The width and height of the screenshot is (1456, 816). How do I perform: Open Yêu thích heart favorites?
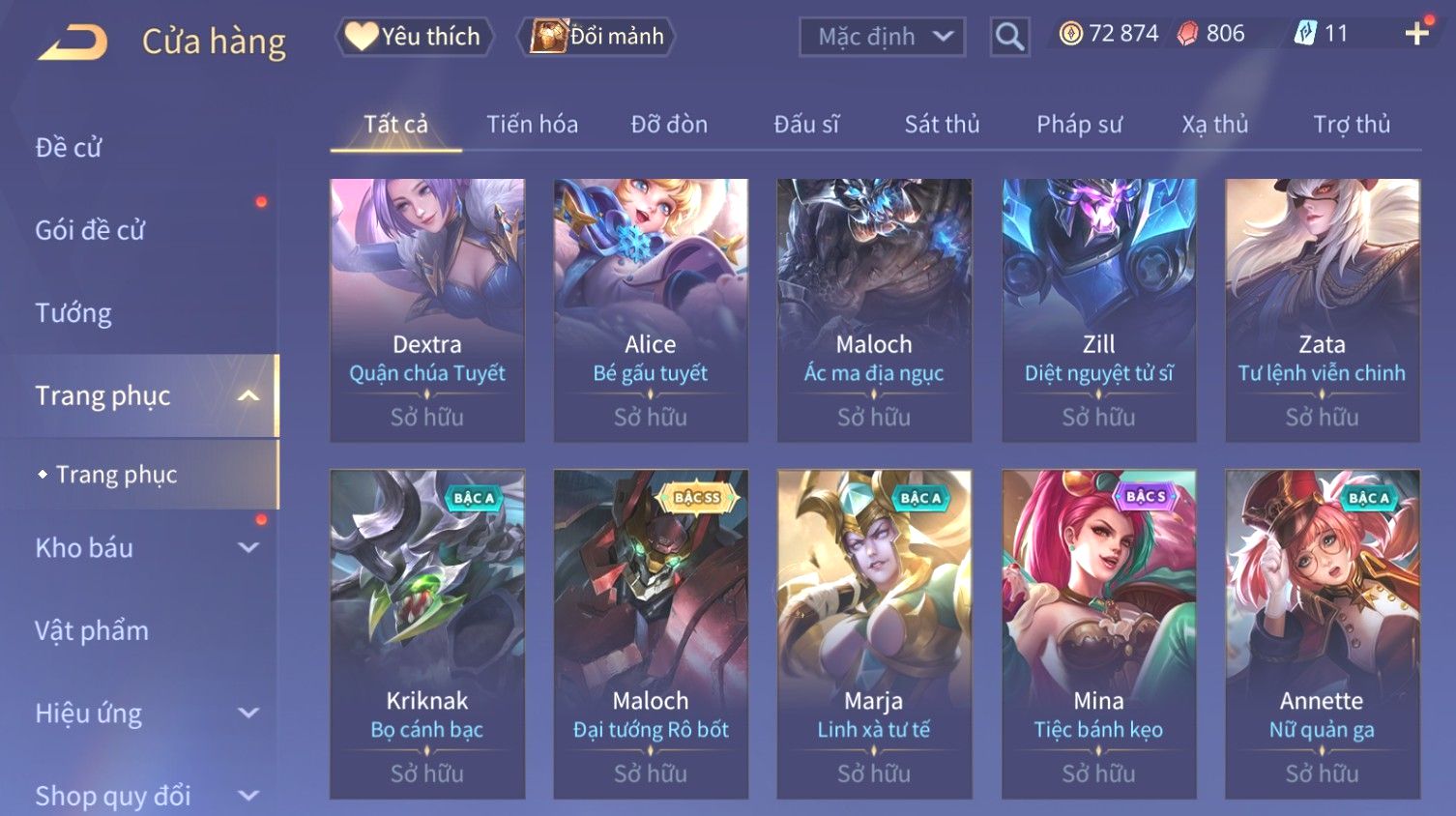(414, 37)
